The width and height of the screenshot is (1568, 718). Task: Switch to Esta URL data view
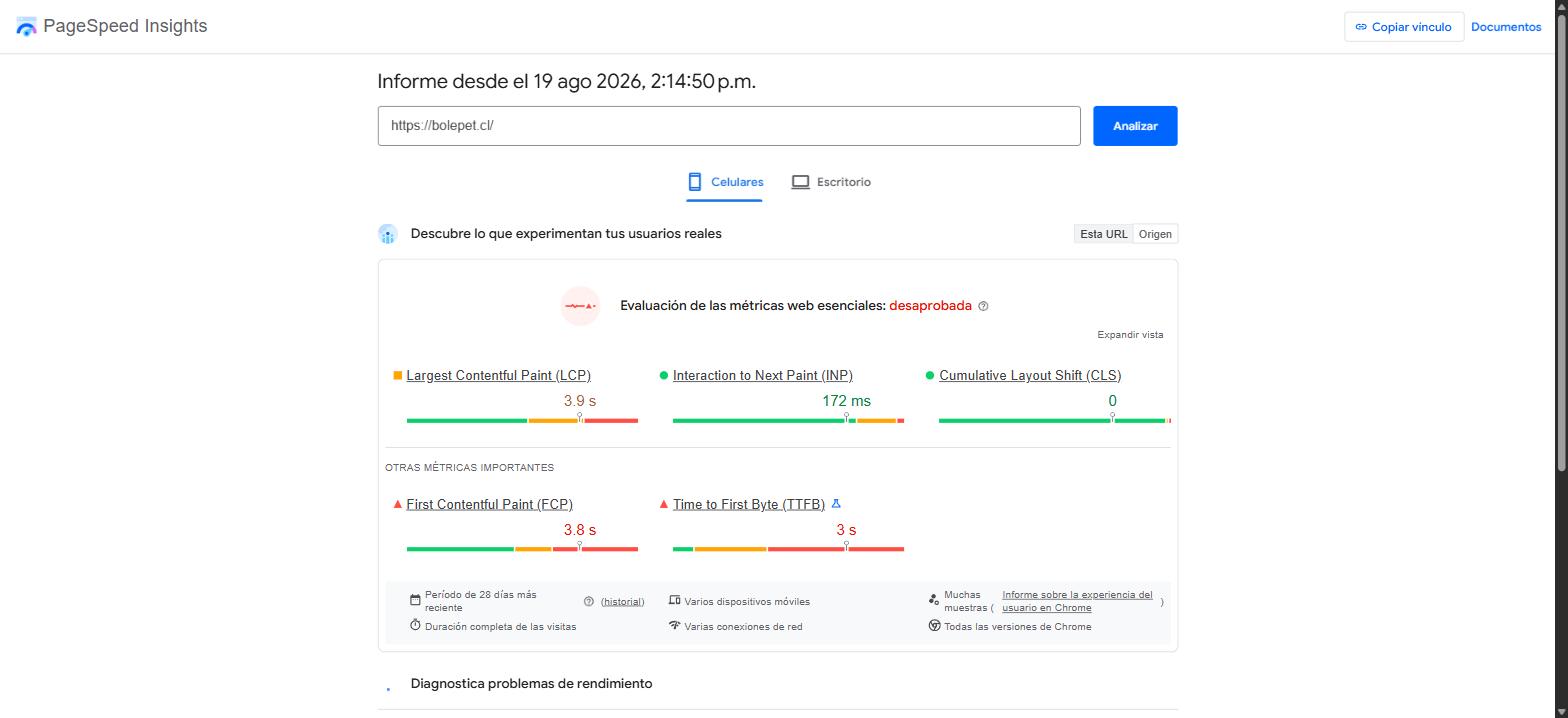tap(1104, 234)
